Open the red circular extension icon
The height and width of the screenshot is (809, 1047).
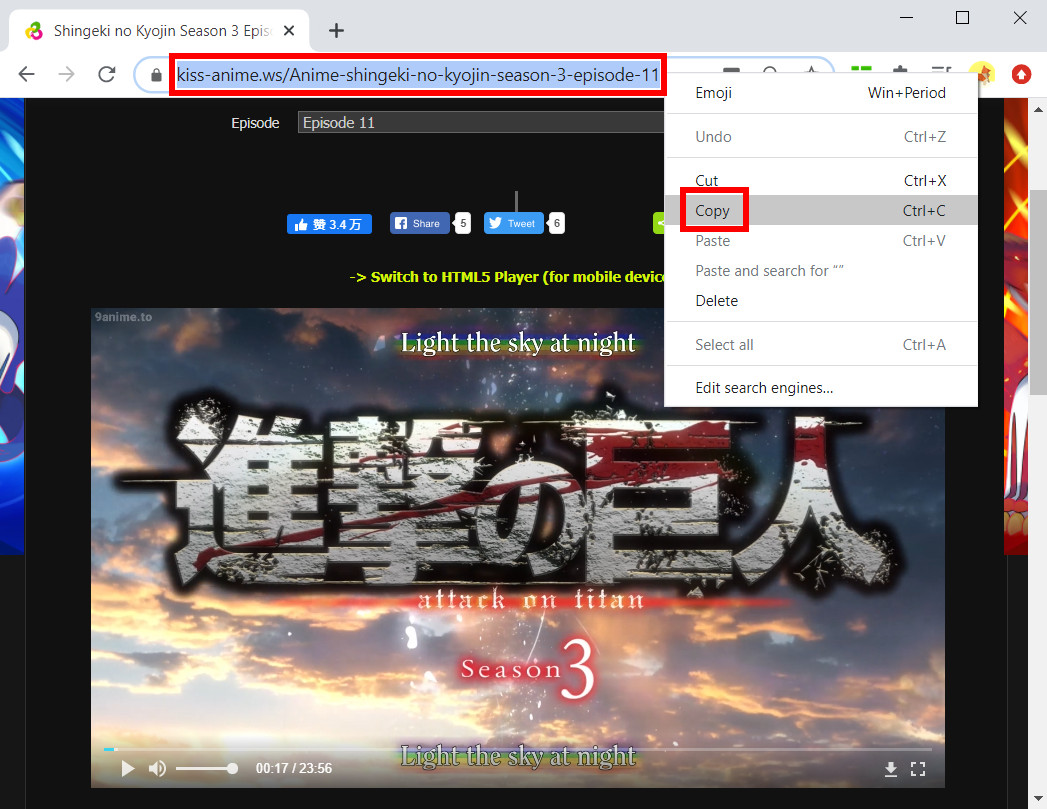(x=1021, y=74)
